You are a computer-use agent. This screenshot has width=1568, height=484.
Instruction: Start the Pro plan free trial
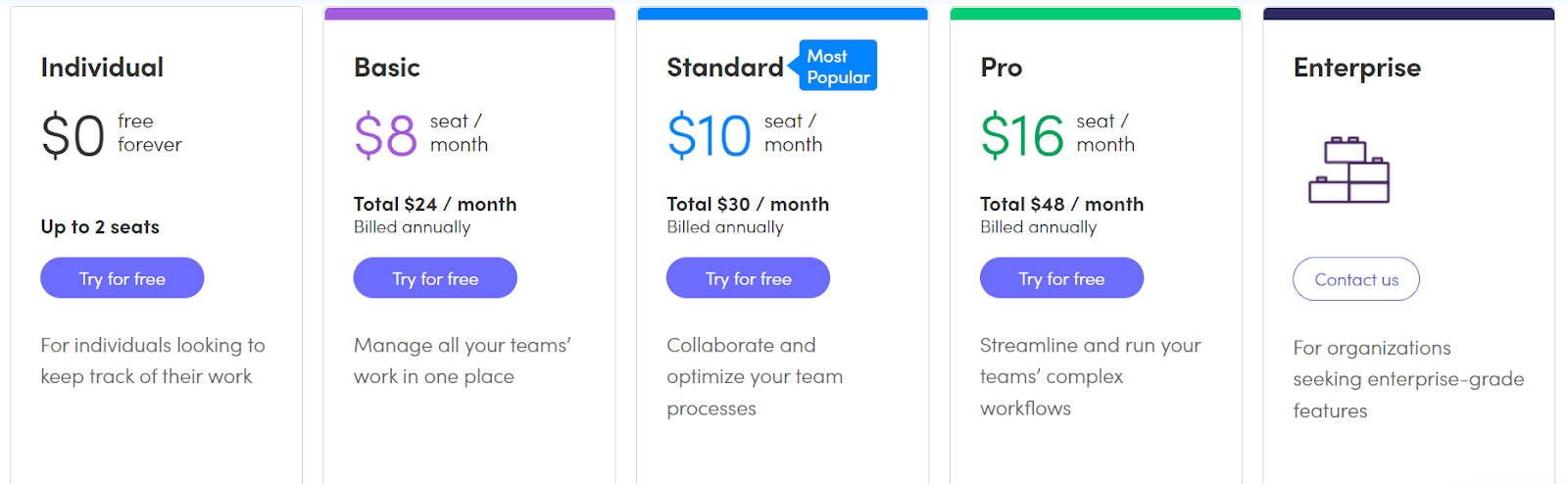(1061, 278)
